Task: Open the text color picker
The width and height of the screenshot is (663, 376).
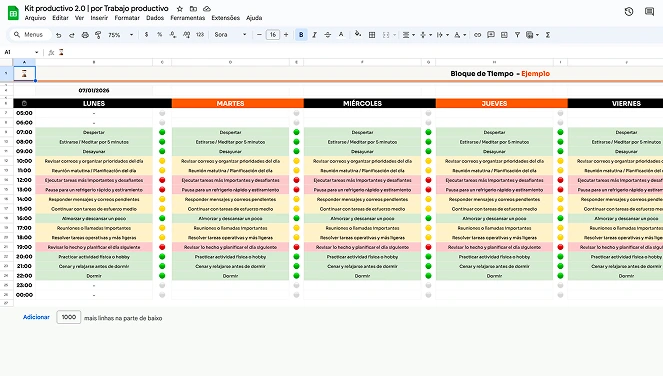Action: tap(341, 35)
